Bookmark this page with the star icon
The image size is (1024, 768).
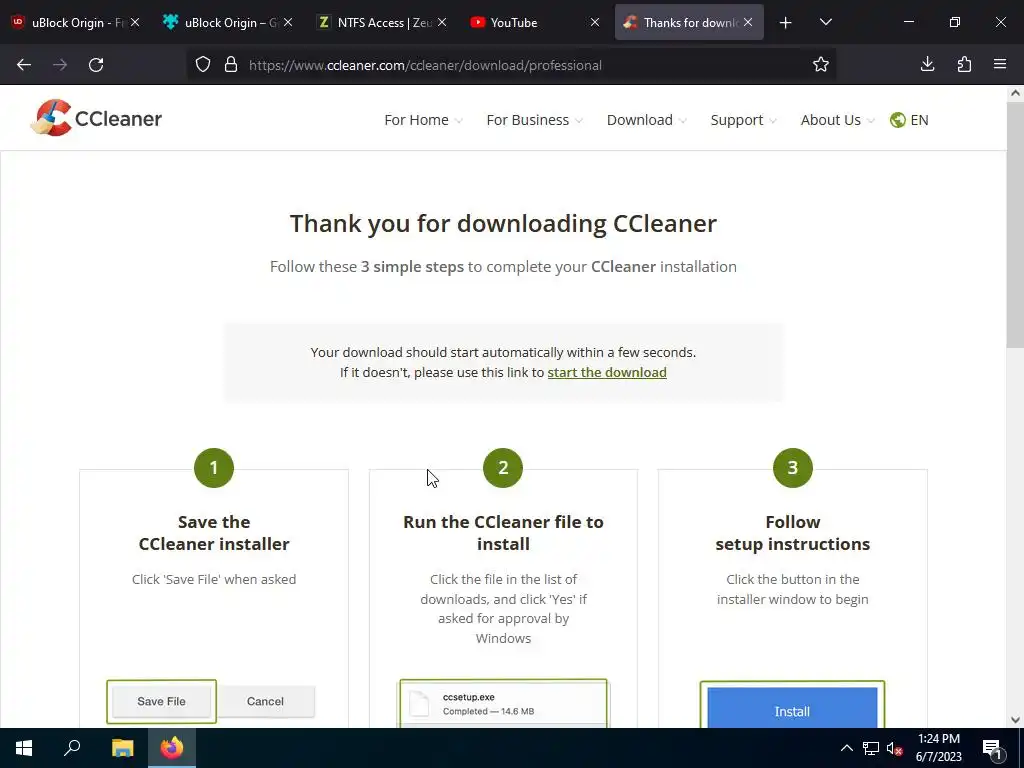[x=821, y=65]
